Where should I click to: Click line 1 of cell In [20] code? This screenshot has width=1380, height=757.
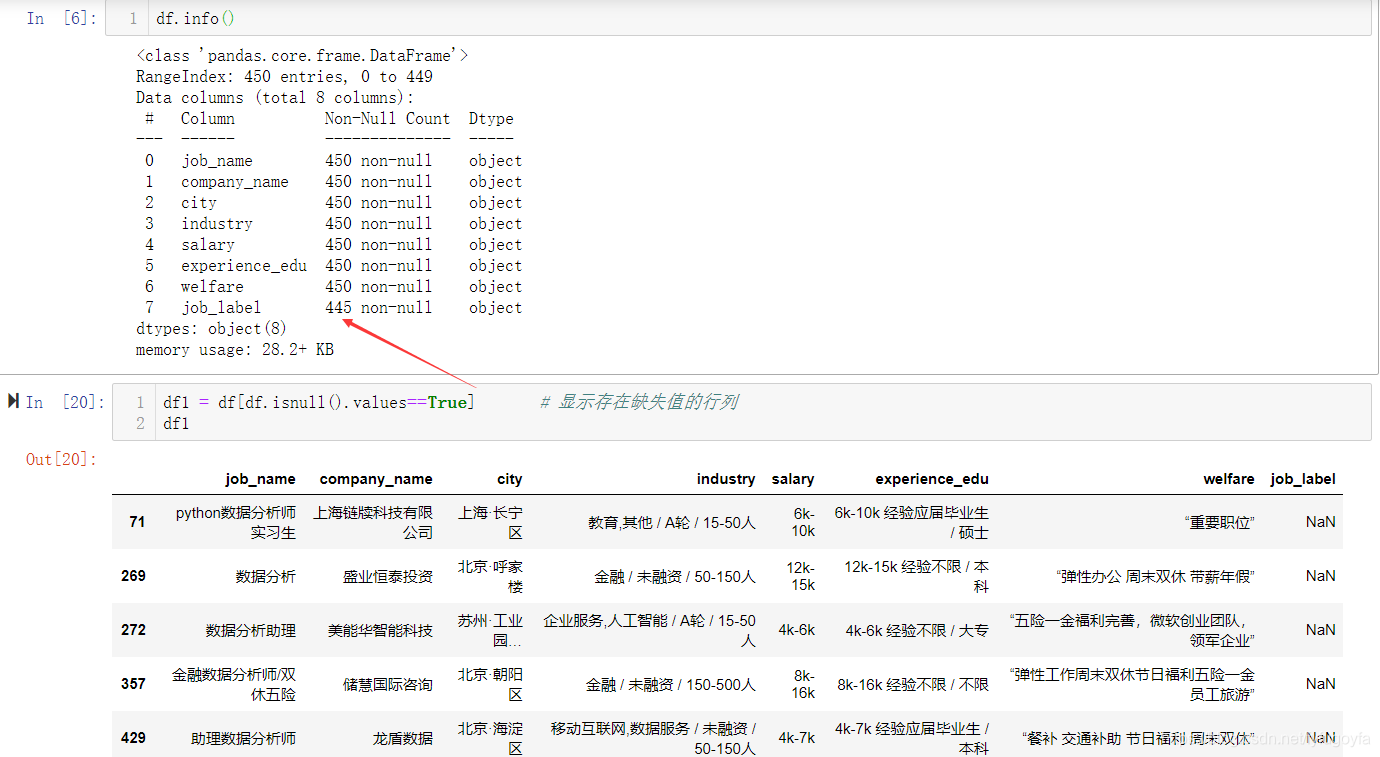coord(319,402)
